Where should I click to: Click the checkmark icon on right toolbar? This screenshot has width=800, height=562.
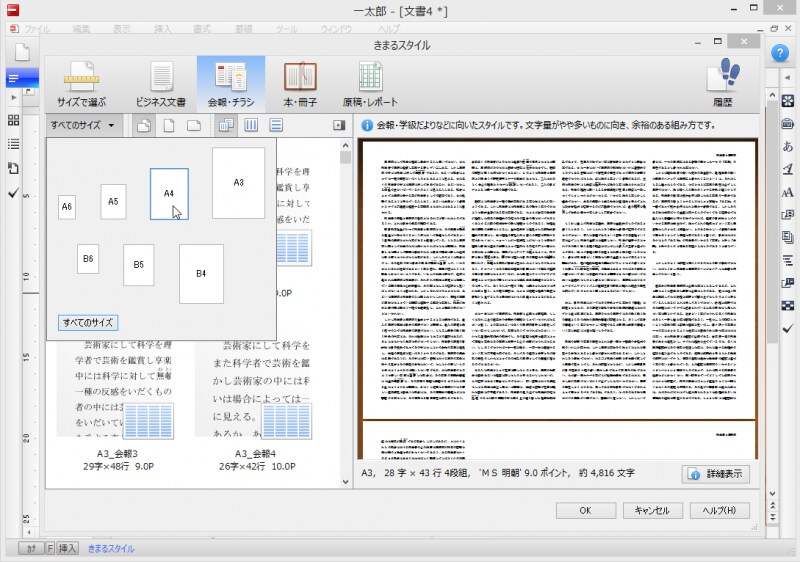[787, 328]
